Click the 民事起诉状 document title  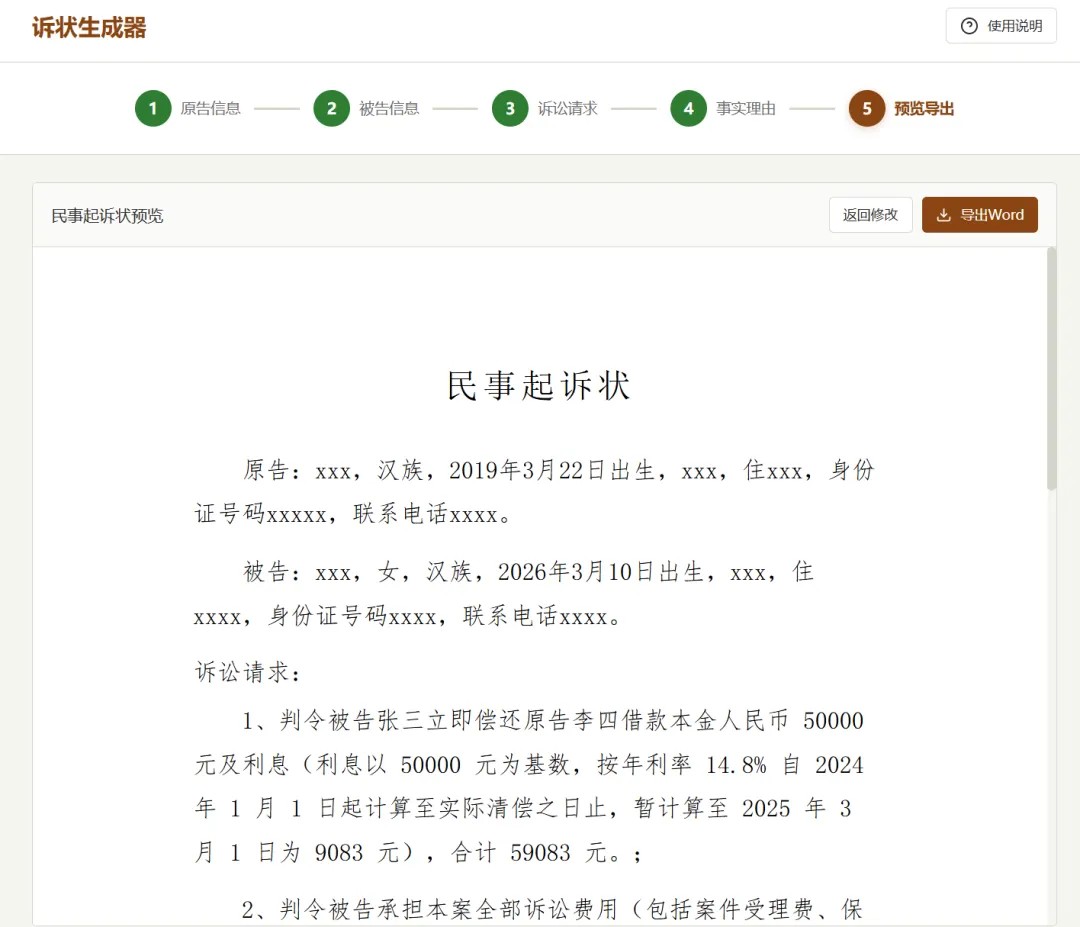pyautogui.click(x=538, y=385)
